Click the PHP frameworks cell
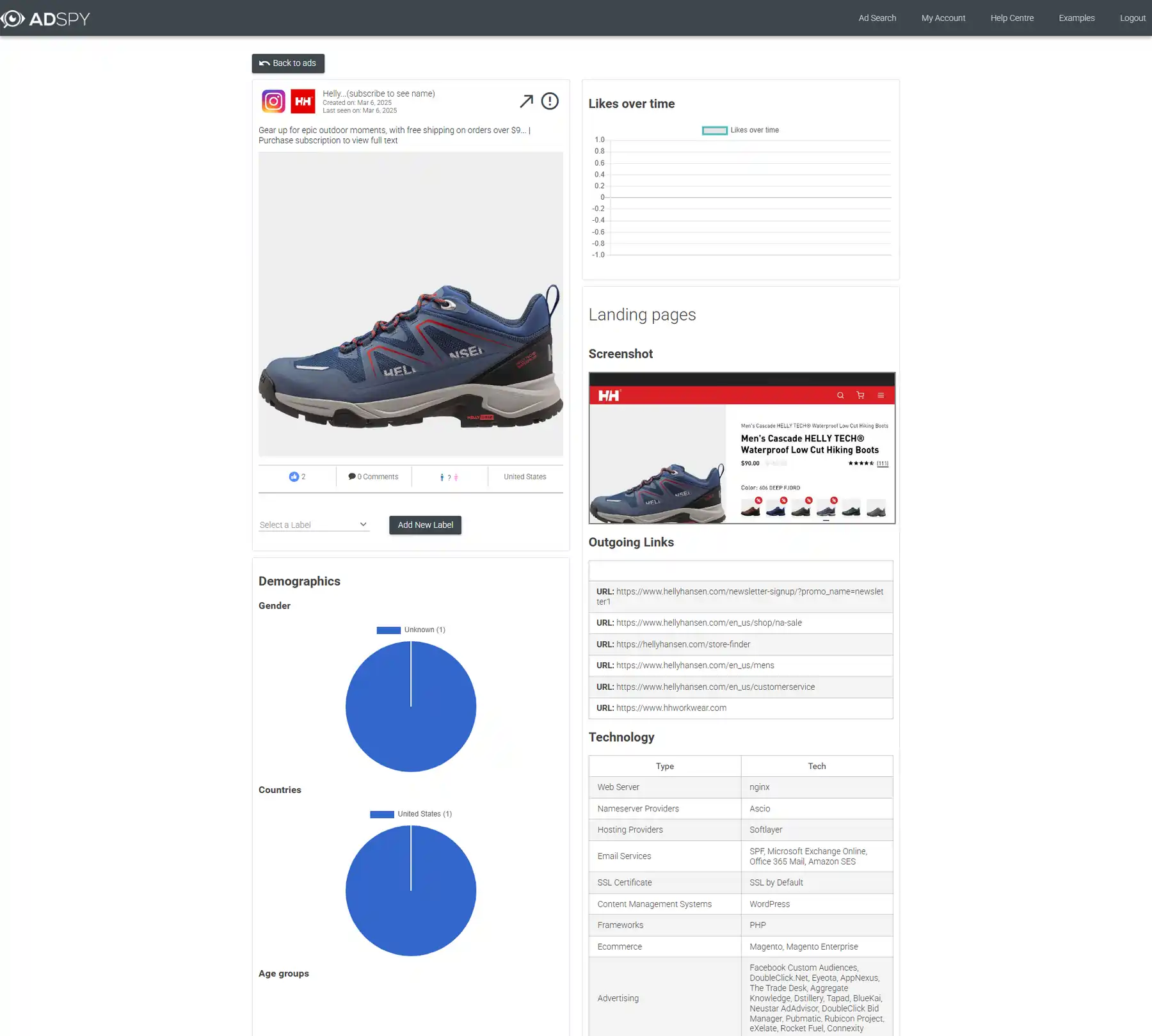 (817, 925)
